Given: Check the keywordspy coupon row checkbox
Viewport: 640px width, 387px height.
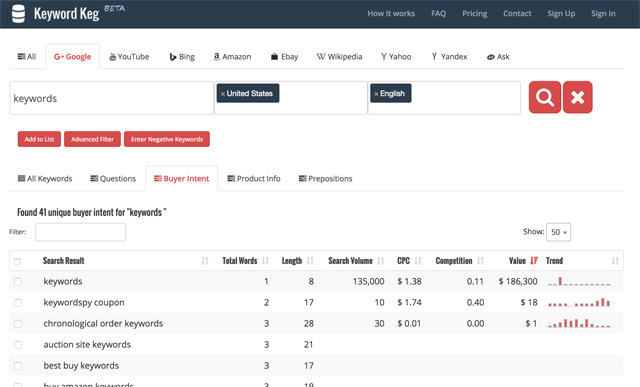Looking at the screenshot, I should pyautogui.click(x=18, y=303).
